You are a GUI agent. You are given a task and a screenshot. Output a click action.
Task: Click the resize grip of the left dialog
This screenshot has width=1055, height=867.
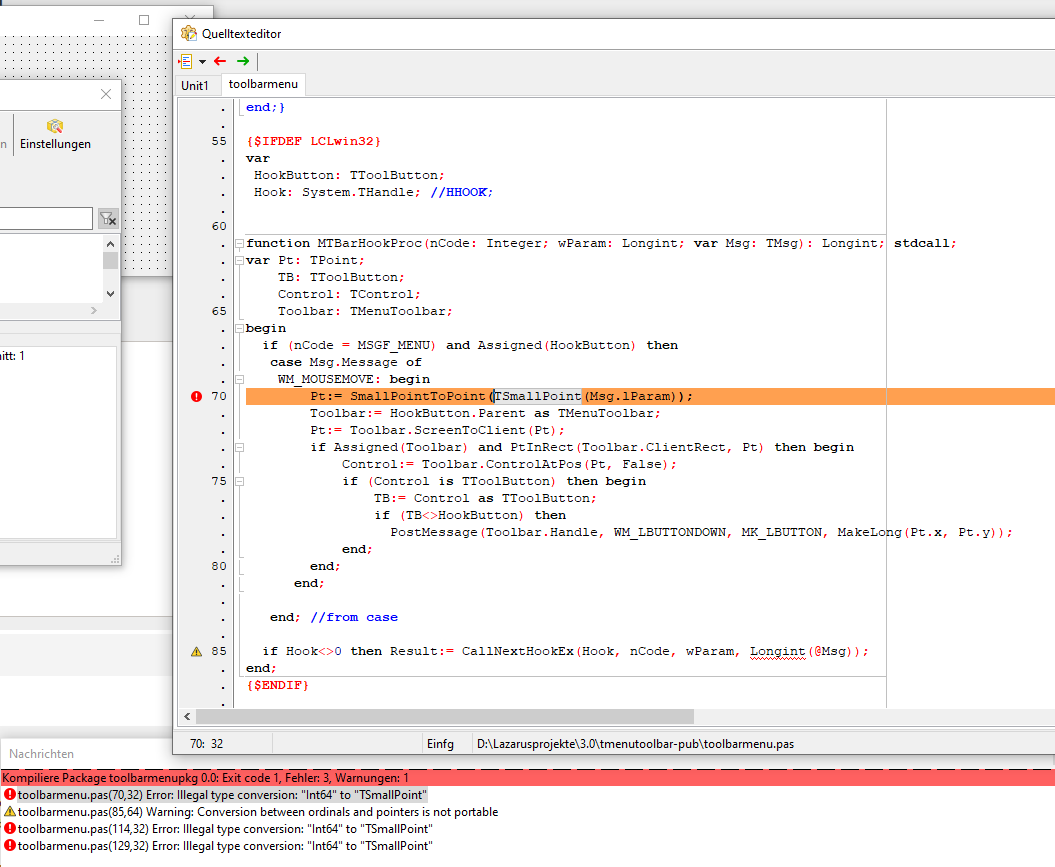115,559
